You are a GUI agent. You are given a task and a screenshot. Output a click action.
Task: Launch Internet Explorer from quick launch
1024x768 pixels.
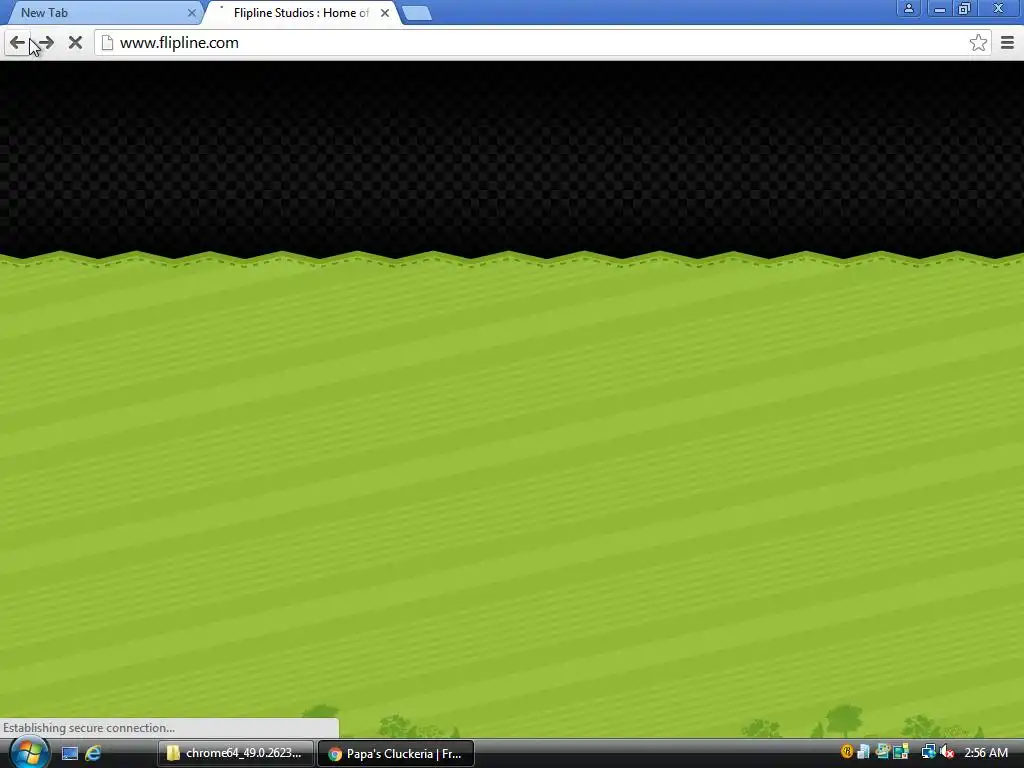coord(93,753)
